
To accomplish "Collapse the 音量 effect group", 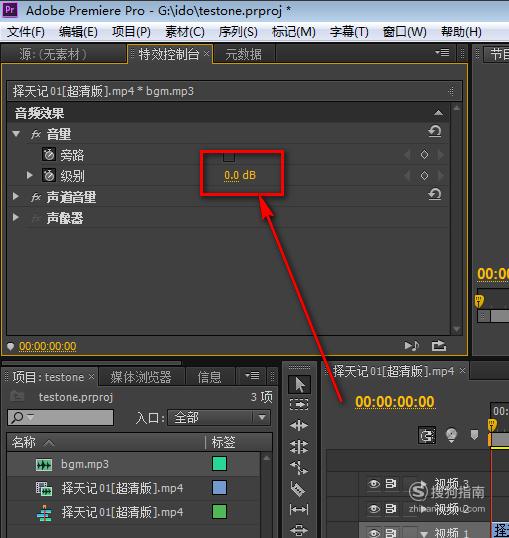I will [x=16, y=133].
